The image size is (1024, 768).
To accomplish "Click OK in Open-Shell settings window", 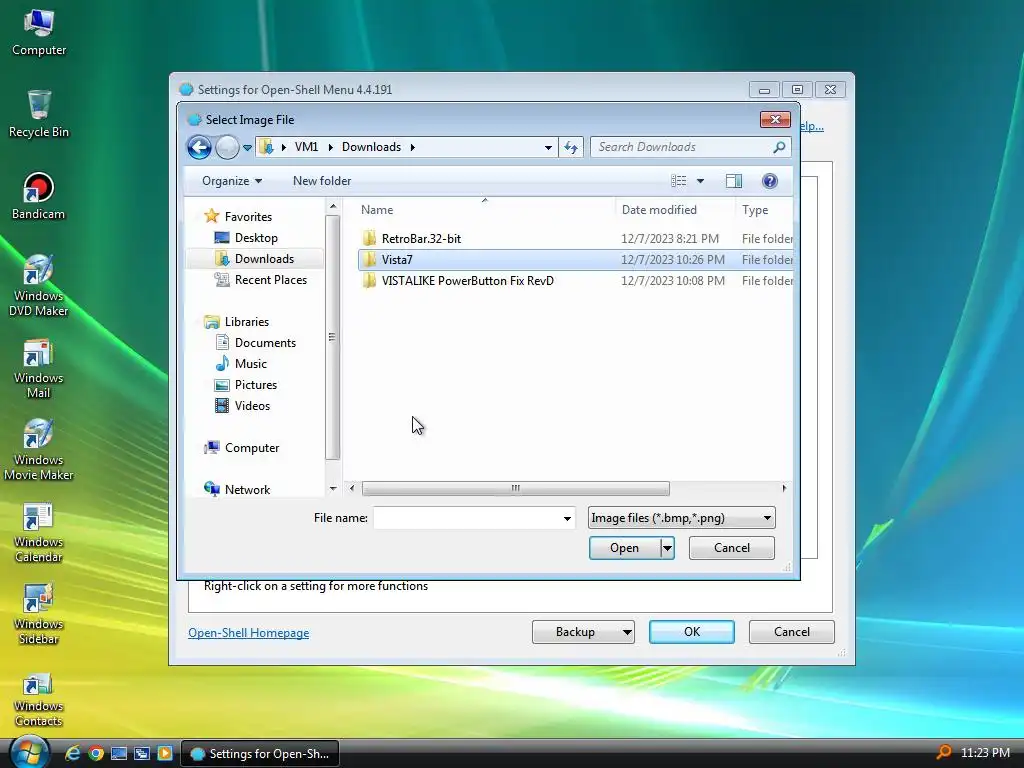I will [x=692, y=632].
